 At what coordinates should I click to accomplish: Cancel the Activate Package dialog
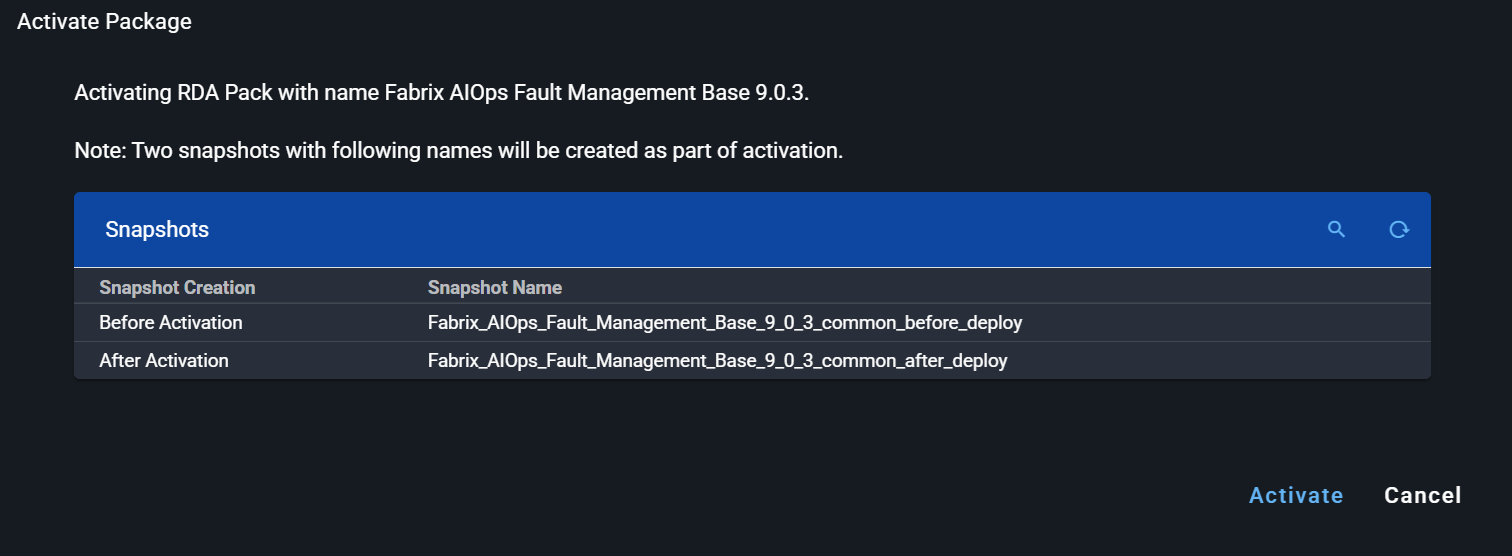1422,495
